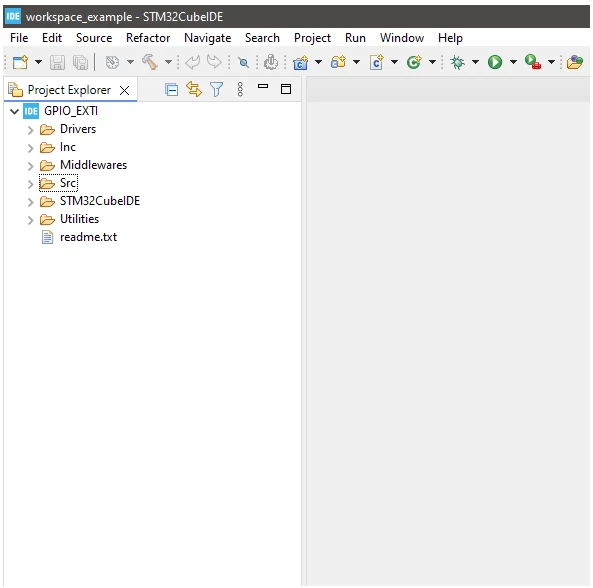Click the hammer Build icon

click(150, 62)
